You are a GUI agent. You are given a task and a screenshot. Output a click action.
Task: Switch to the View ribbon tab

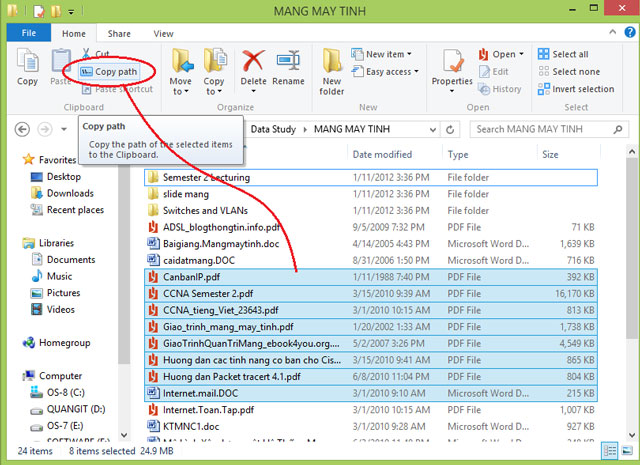pyautogui.click(x=163, y=33)
